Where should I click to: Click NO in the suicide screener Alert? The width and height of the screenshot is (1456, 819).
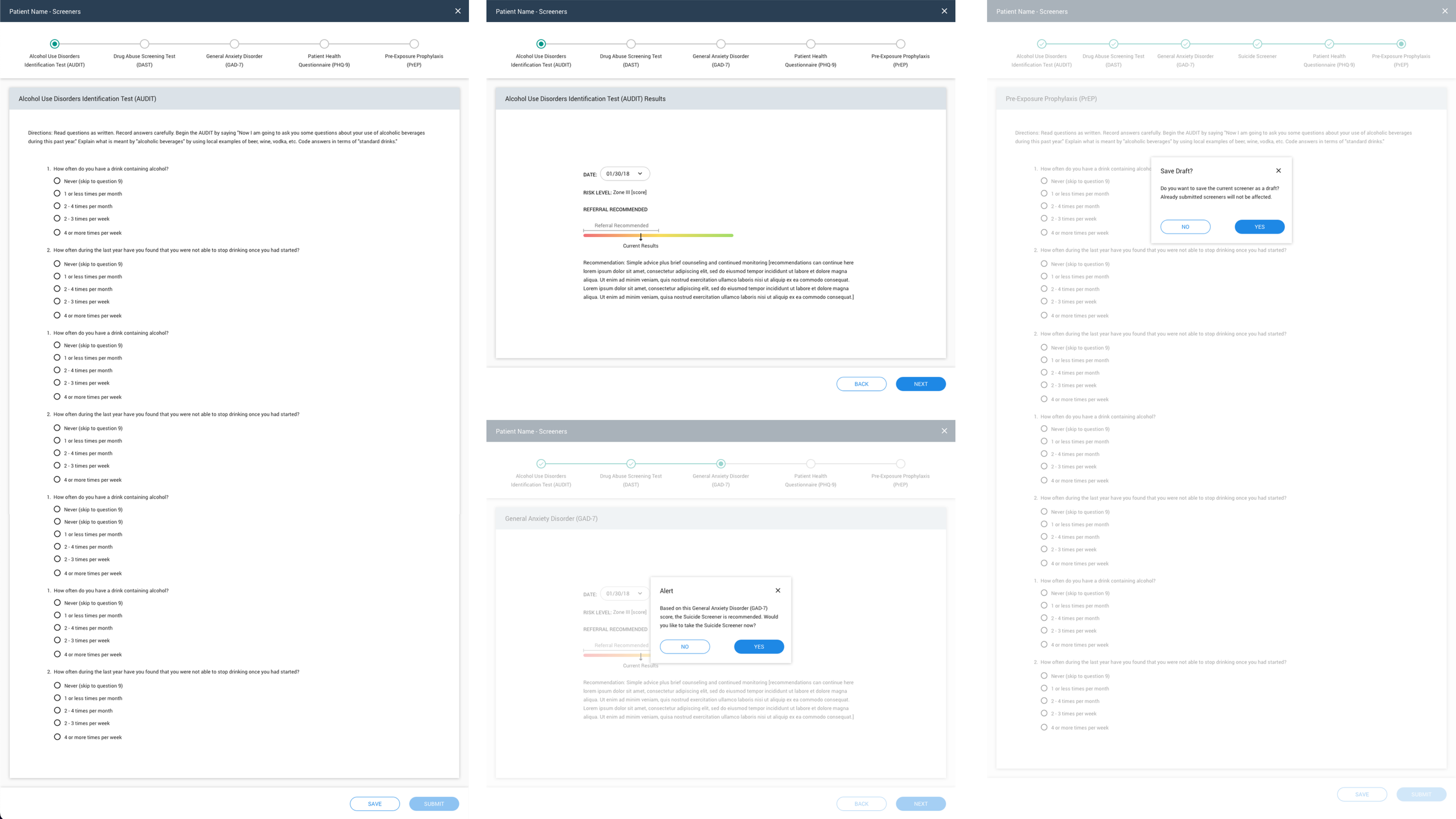684,647
